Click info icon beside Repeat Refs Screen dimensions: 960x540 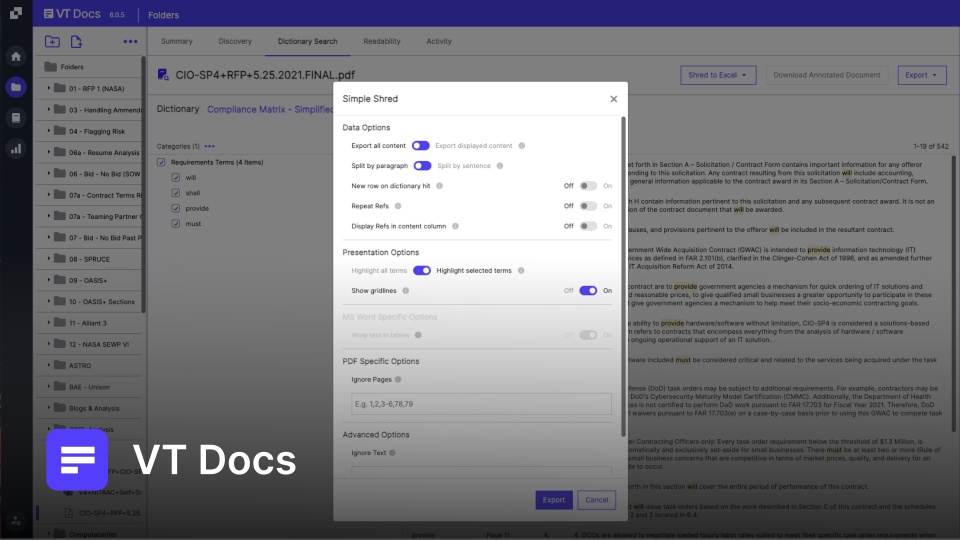coord(398,206)
